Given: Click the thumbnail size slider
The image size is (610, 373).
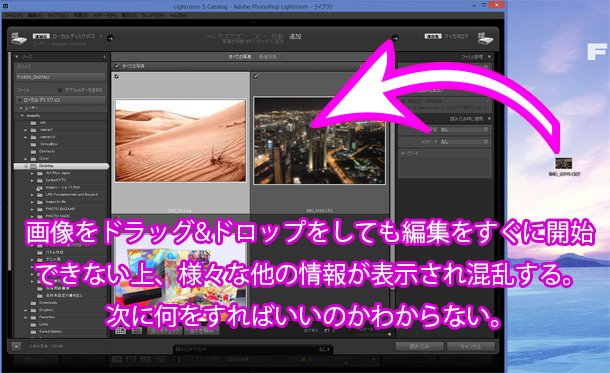Looking at the screenshot, I should [373, 333].
